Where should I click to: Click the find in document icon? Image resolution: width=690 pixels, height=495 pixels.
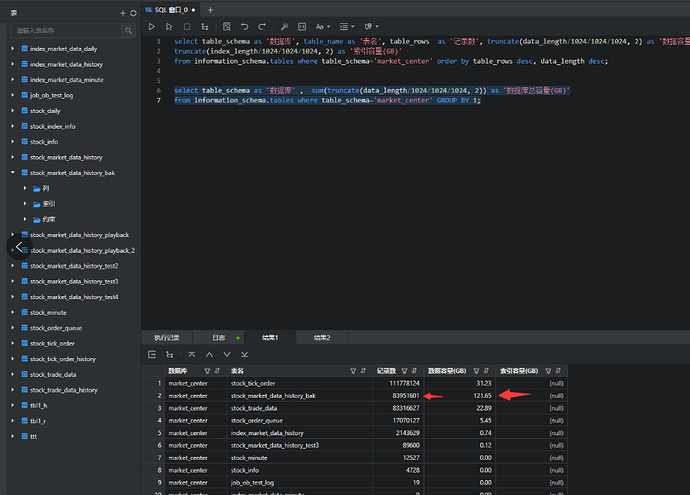[227, 27]
